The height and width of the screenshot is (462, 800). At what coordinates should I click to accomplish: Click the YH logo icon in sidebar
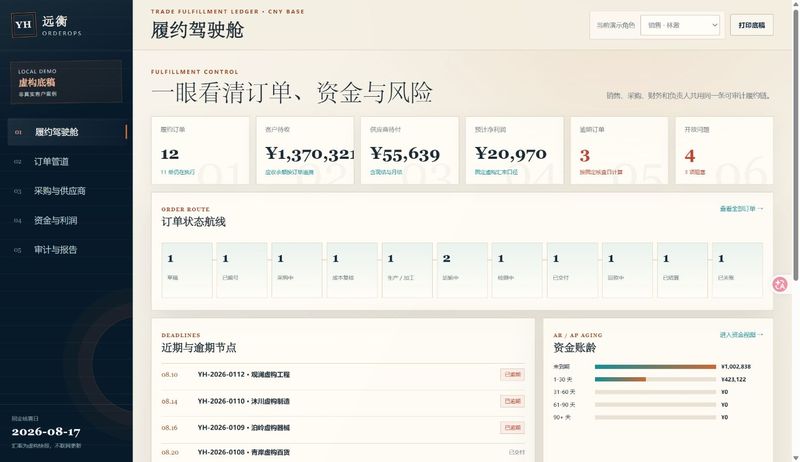23,24
